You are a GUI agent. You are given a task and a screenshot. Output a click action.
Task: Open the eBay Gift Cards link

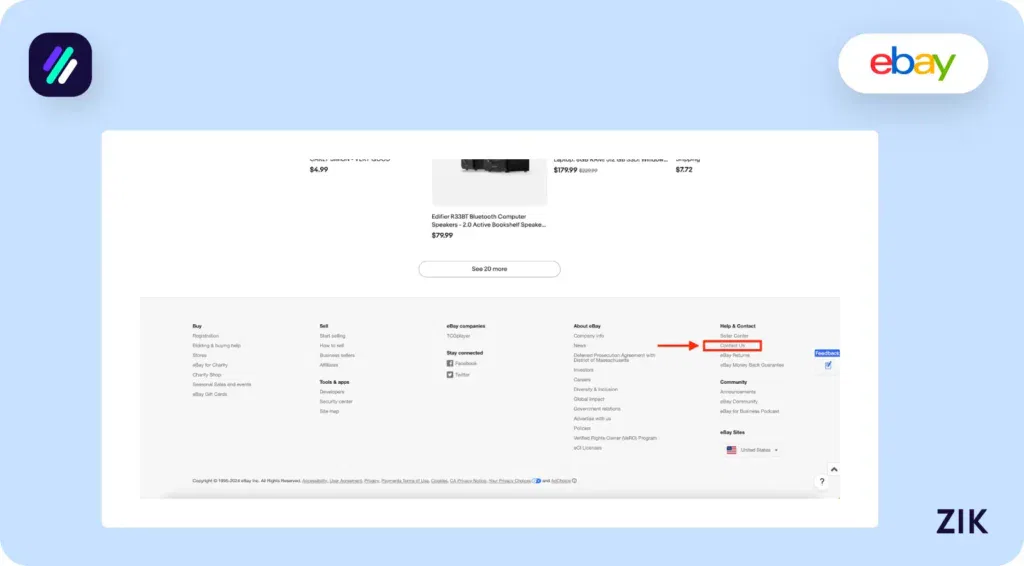click(x=210, y=394)
